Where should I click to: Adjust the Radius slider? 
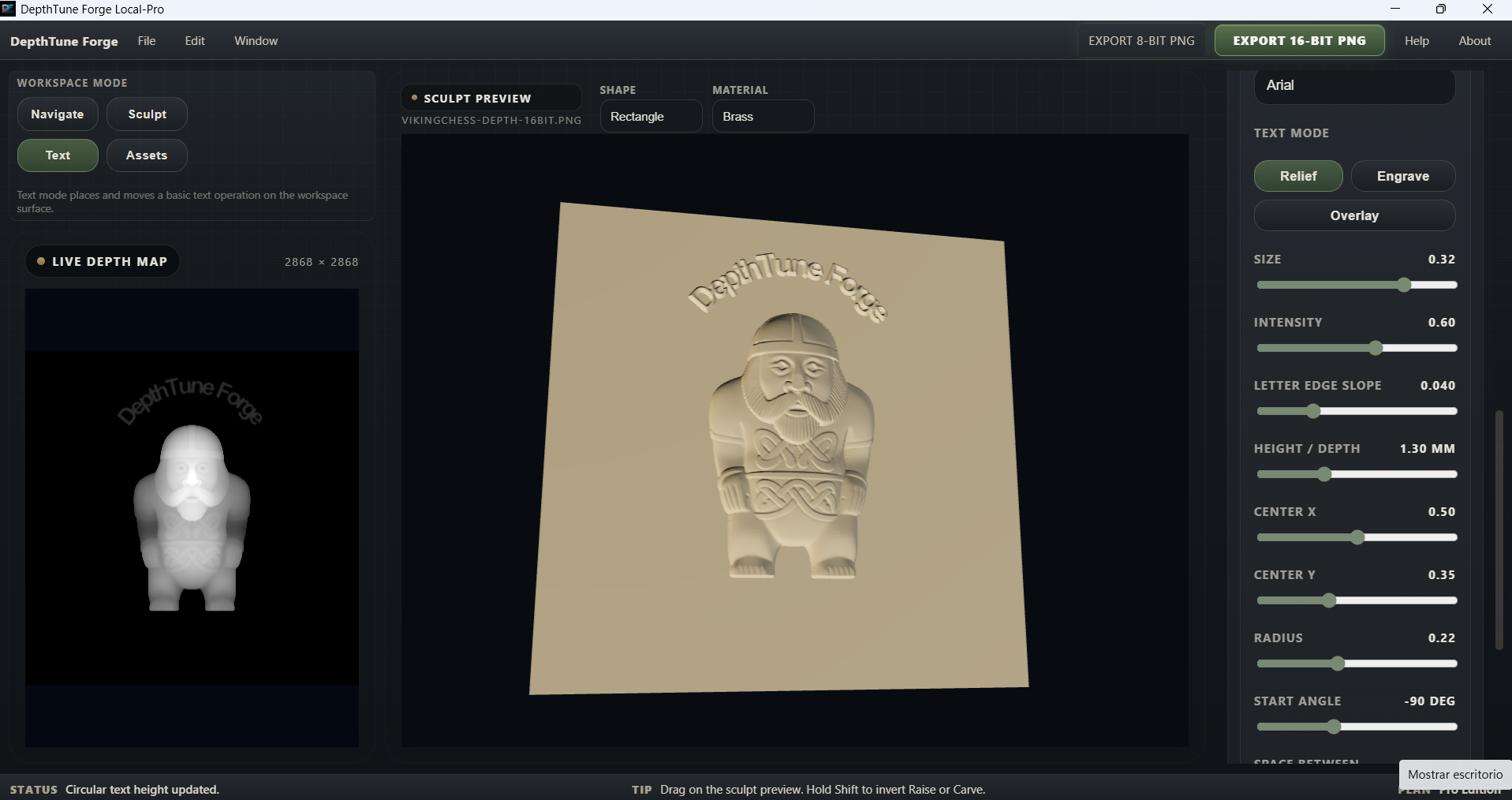point(1357,664)
